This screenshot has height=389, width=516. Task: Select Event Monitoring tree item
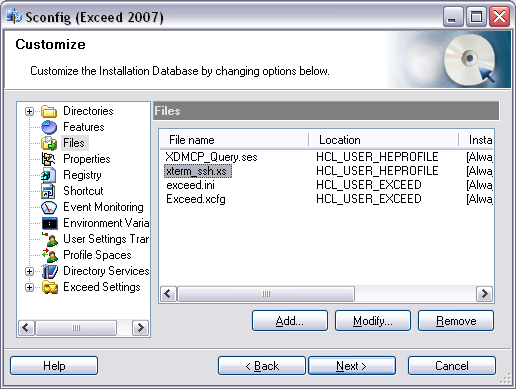[103, 207]
